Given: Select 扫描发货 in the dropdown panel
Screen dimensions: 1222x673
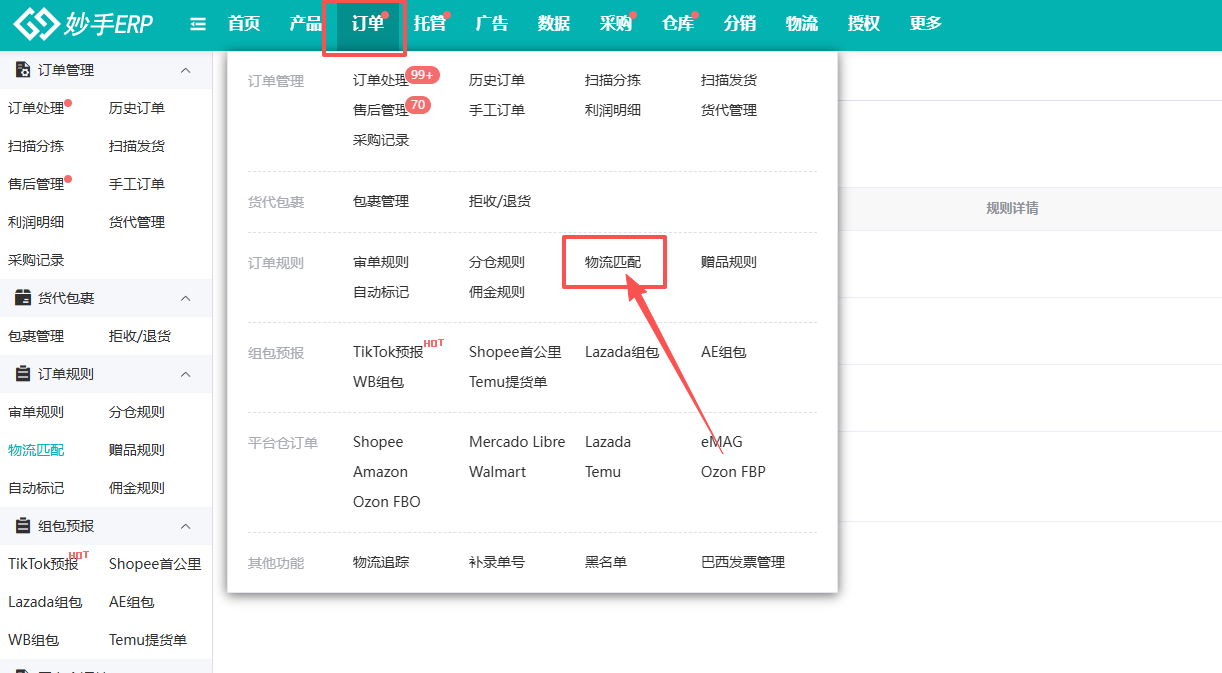Looking at the screenshot, I should point(729,80).
